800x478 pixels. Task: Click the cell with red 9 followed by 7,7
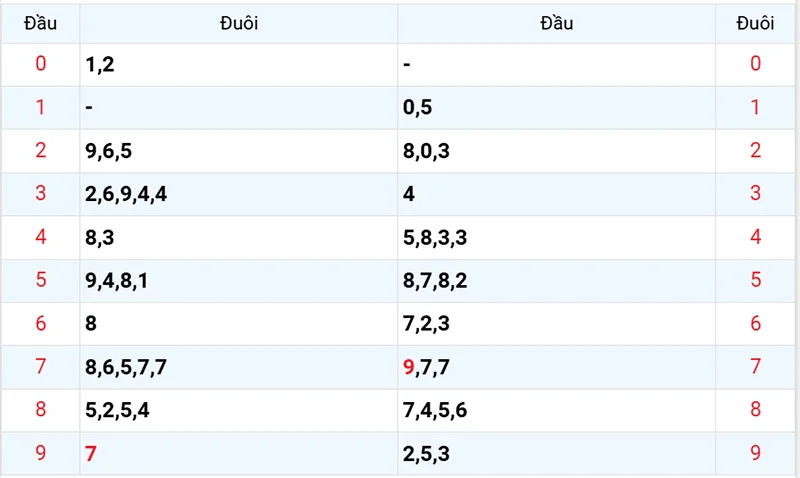[426, 367]
